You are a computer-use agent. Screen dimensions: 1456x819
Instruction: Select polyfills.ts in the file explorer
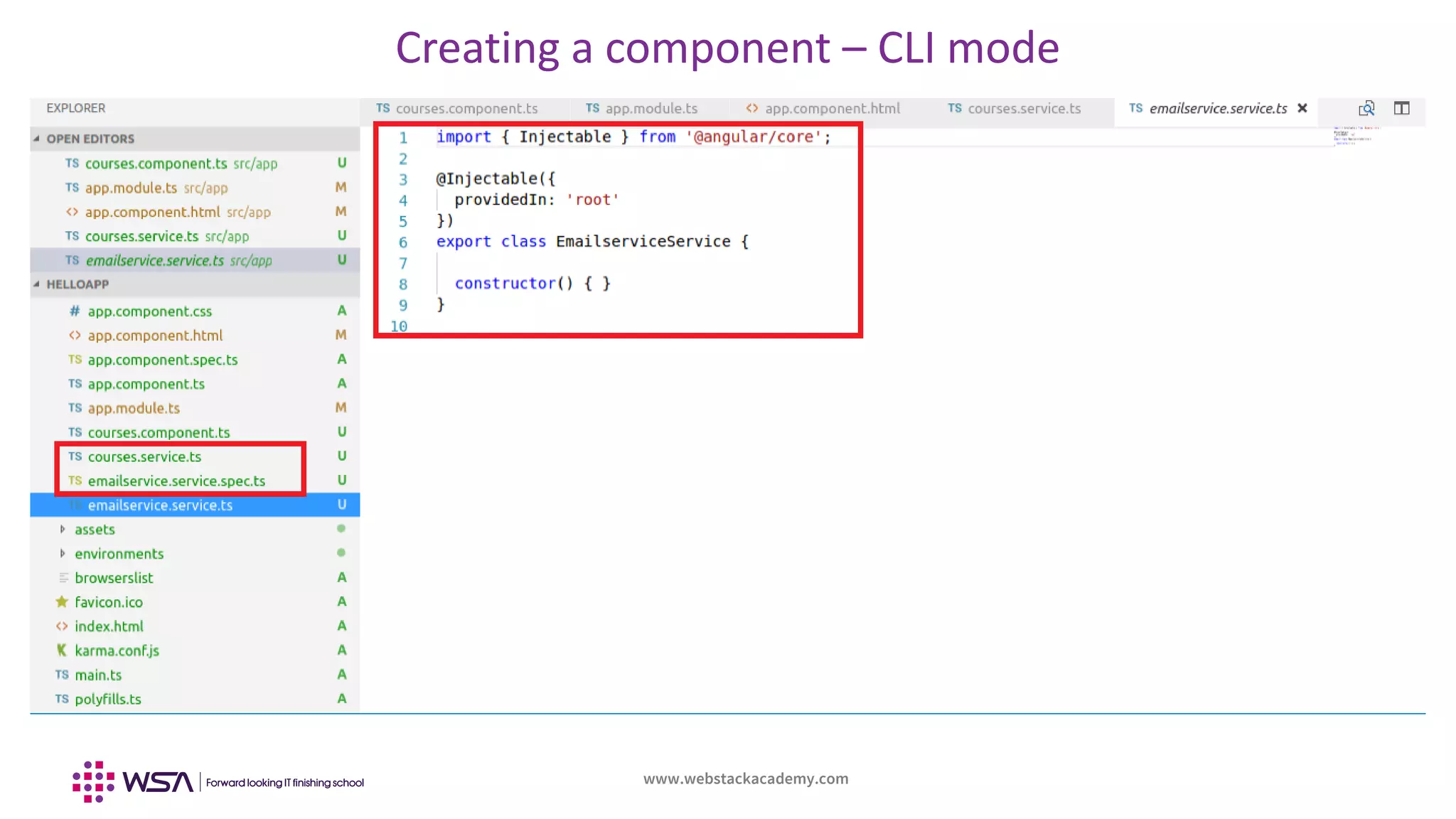click(x=108, y=699)
